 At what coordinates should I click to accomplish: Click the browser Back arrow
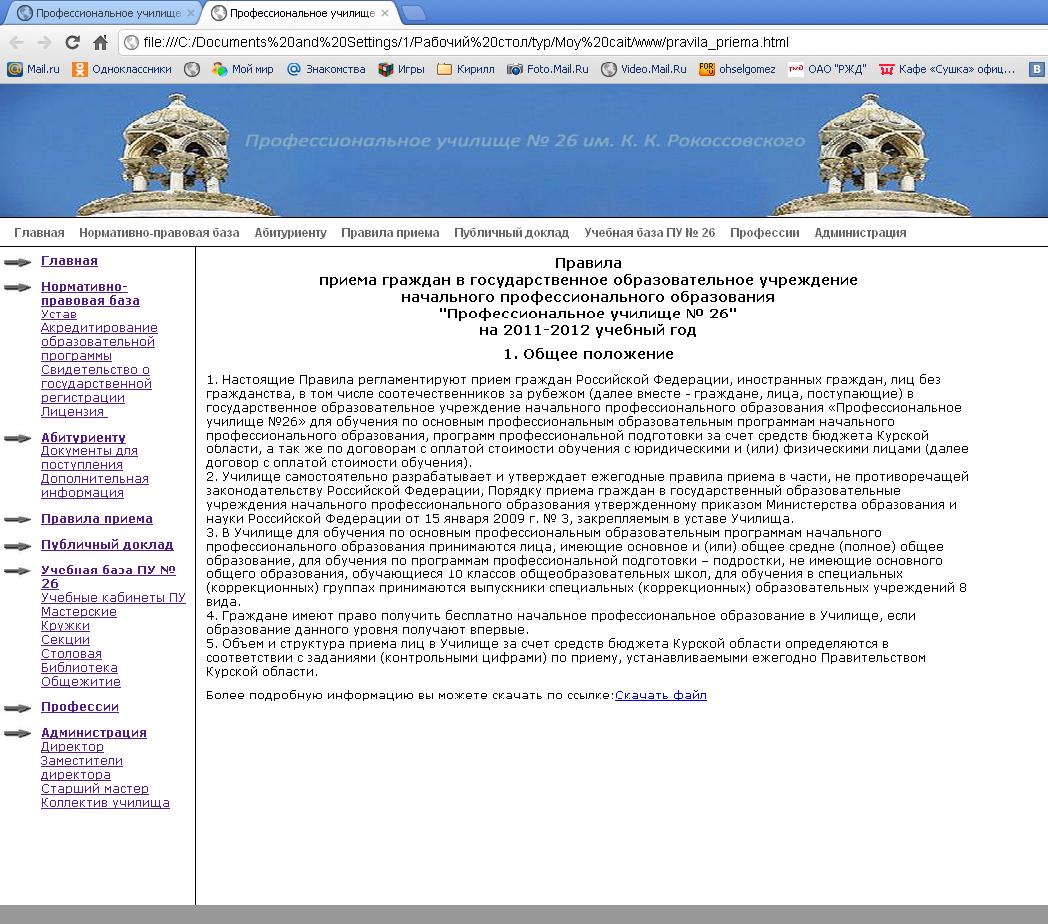pos(17,43)
